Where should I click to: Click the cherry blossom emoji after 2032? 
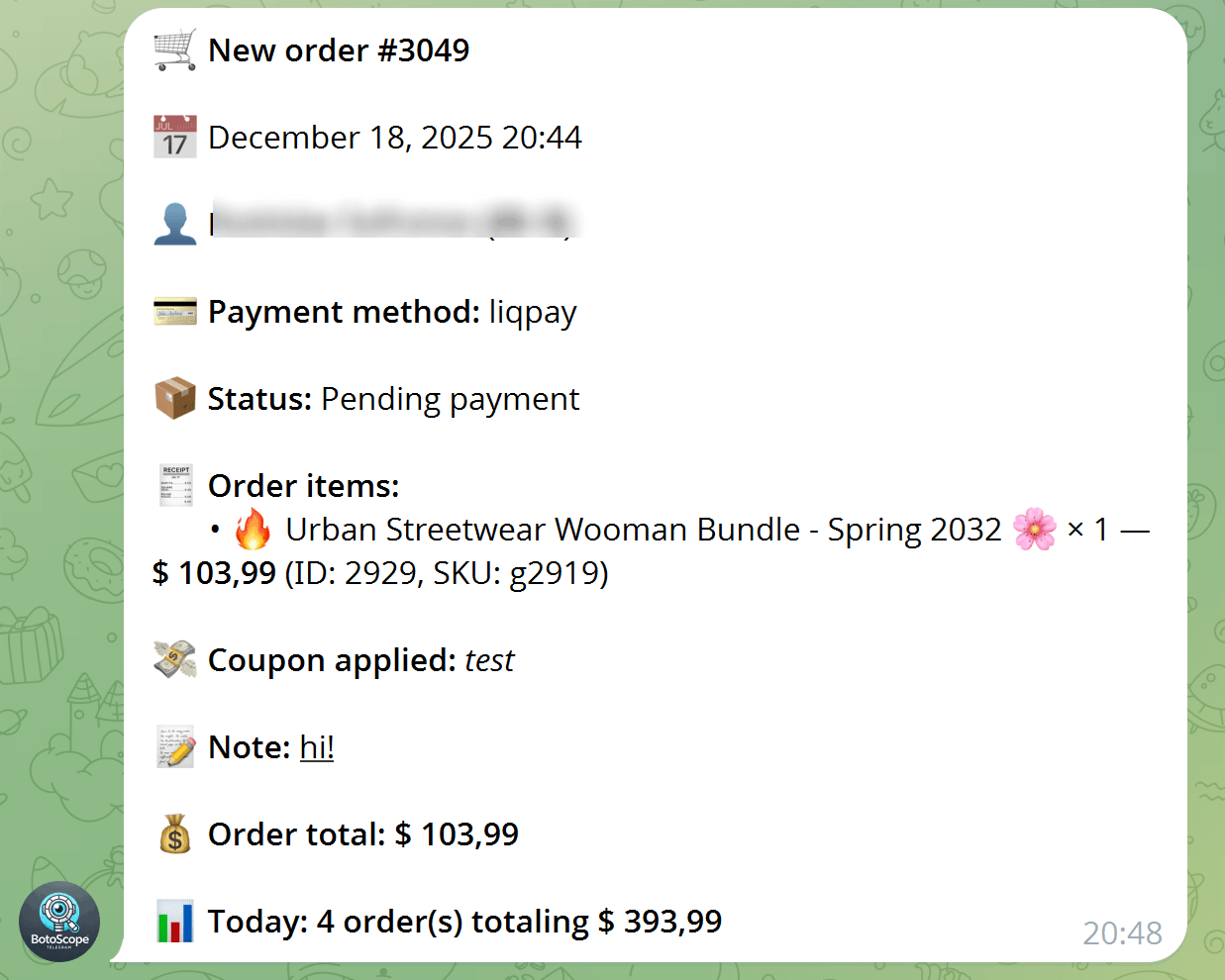point(1034,530)
